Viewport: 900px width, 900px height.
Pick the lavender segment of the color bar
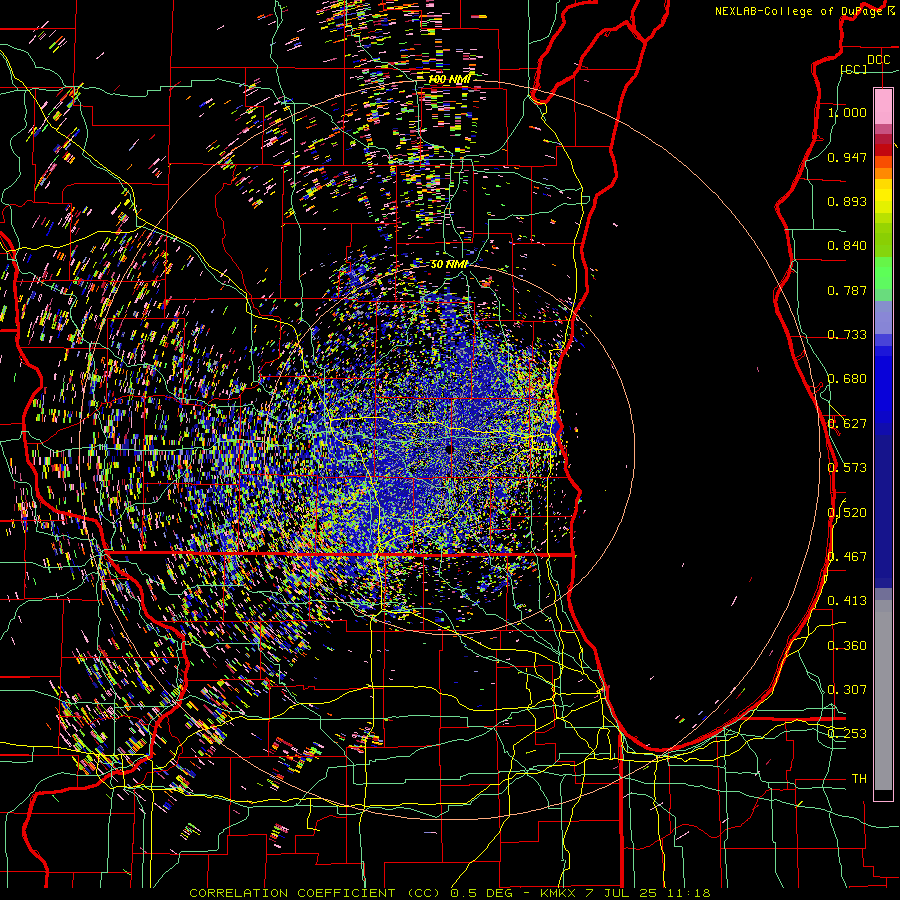tap(883, 317)
